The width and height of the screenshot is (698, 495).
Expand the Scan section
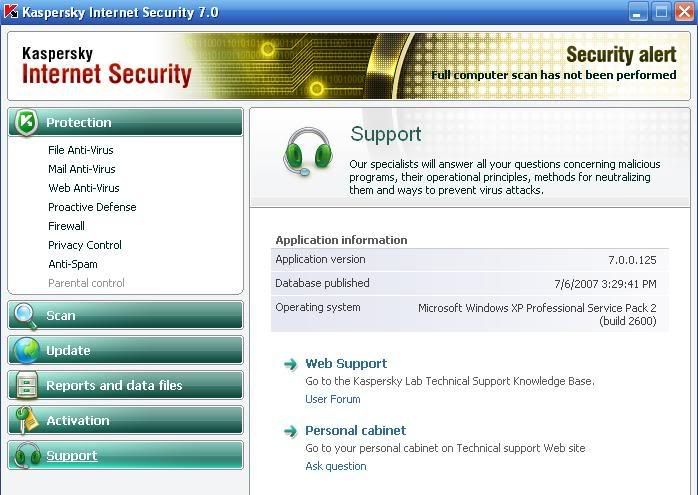click(x=61, y=315)
